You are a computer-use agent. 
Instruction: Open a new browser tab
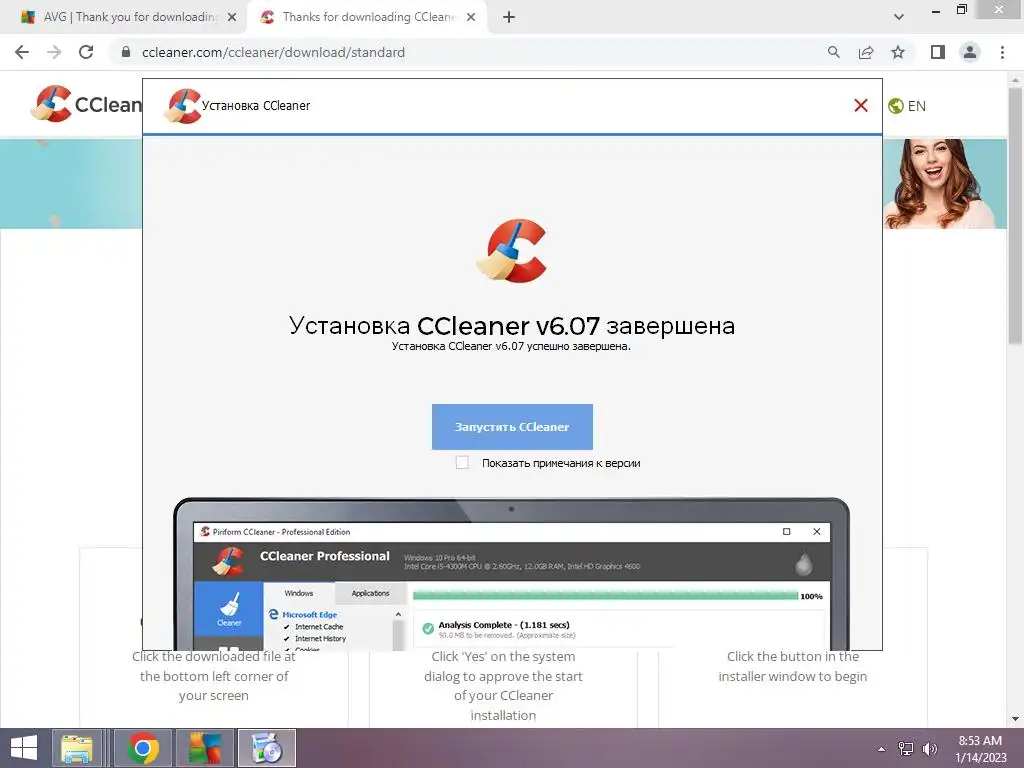[x=509, y=17]
